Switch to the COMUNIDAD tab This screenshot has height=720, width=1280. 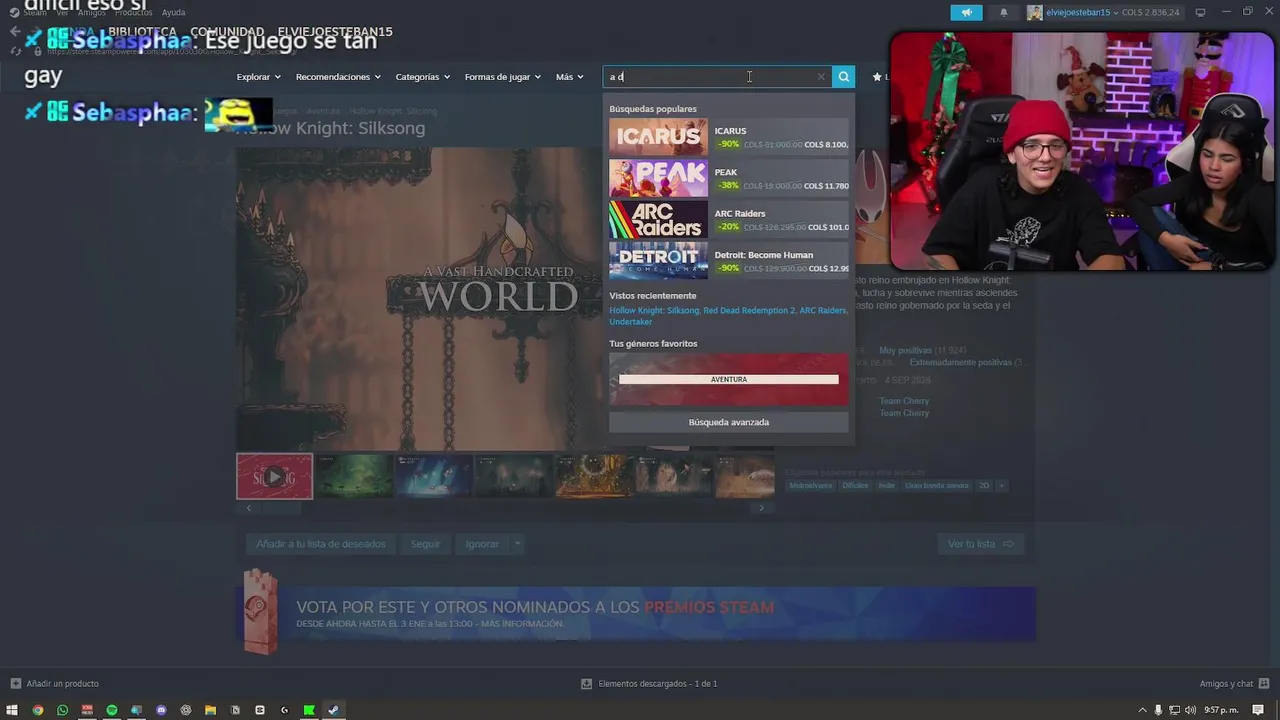coord(227,32)
